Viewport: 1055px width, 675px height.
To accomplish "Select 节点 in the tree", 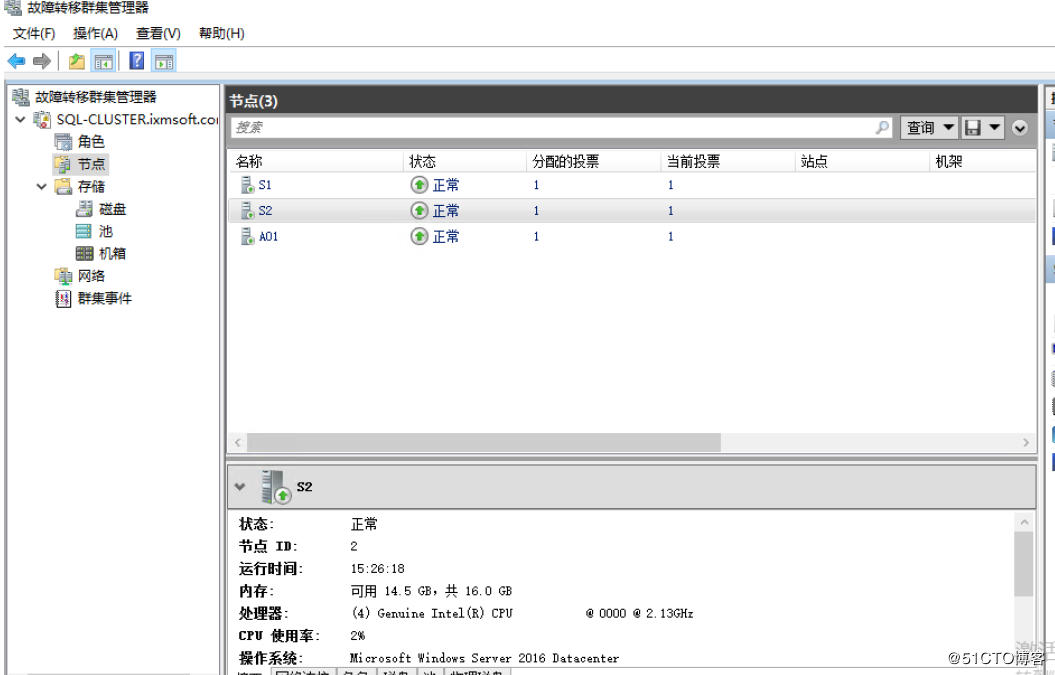I will [x=91, y=164].
